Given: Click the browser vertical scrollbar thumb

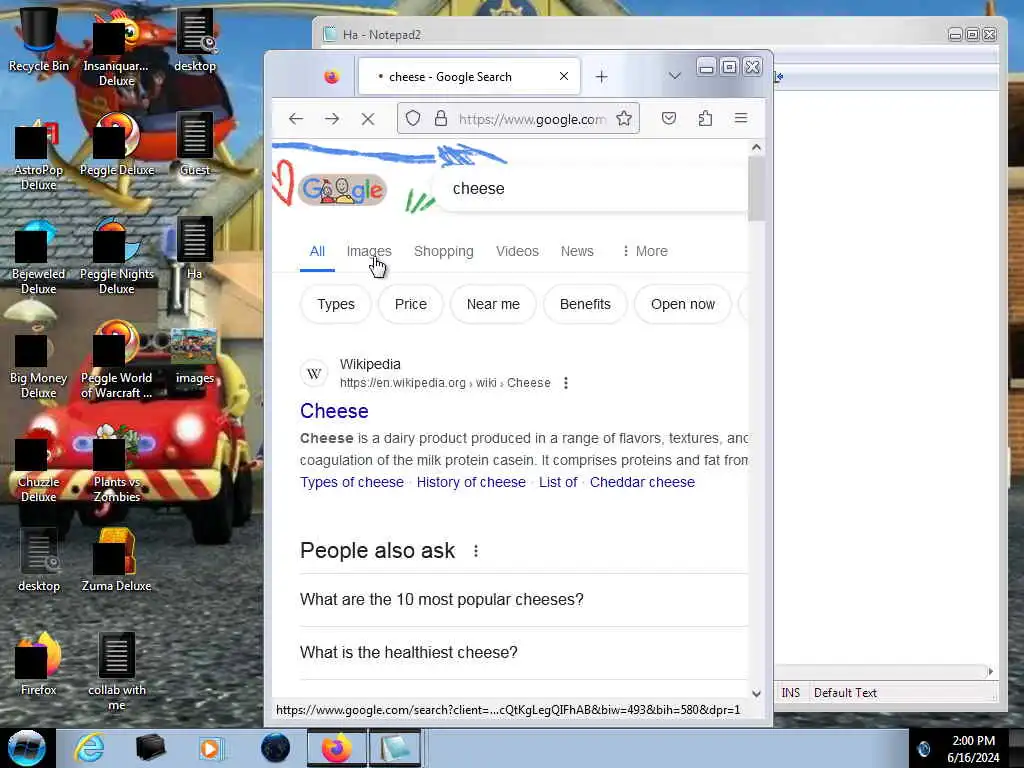Looking at the screenshot, I should click(756, 189).
